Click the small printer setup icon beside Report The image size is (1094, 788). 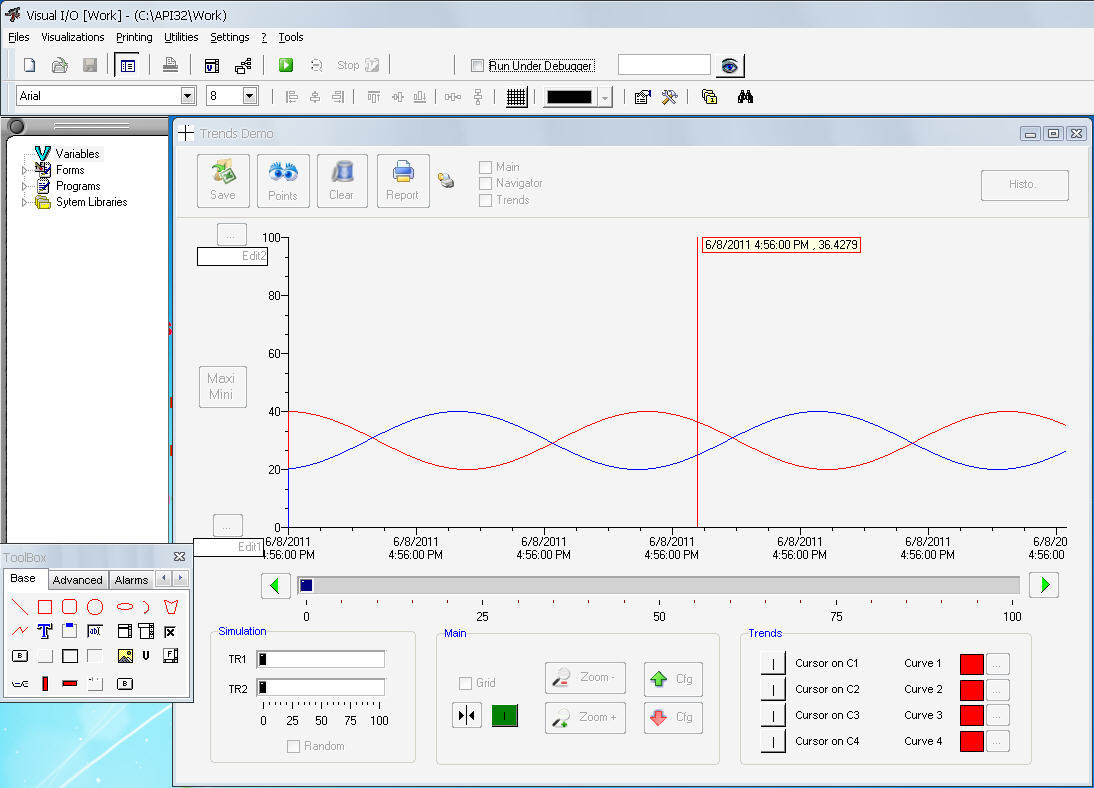tap(447, 181)
